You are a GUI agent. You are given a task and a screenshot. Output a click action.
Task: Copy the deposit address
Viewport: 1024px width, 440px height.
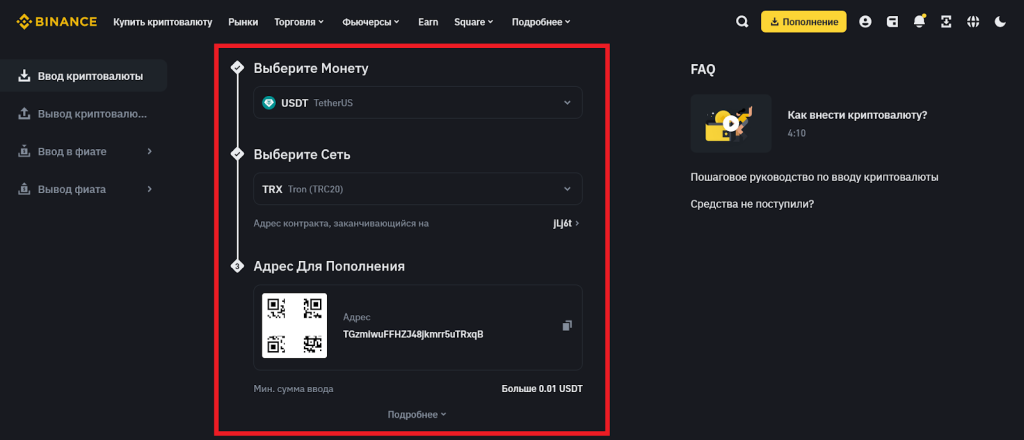[x=567, y=325]
